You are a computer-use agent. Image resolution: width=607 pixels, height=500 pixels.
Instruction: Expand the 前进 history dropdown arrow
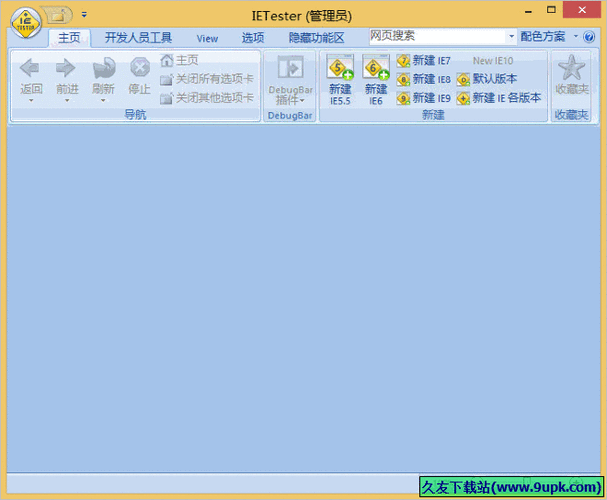tap(67, 101)
